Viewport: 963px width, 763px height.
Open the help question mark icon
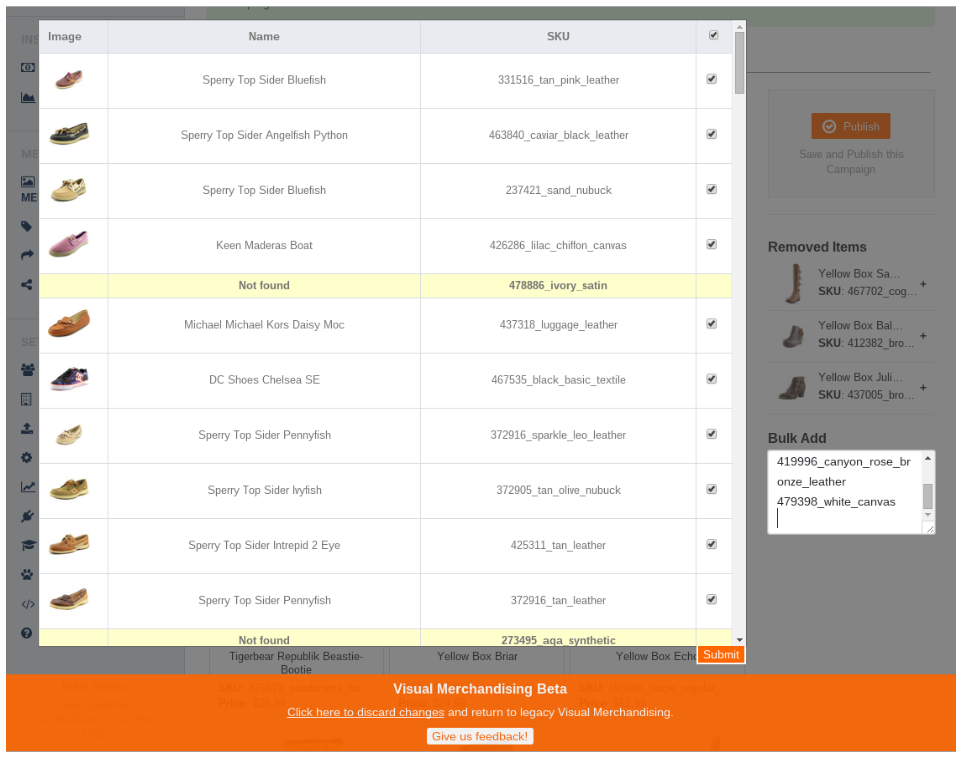[27, 633]
